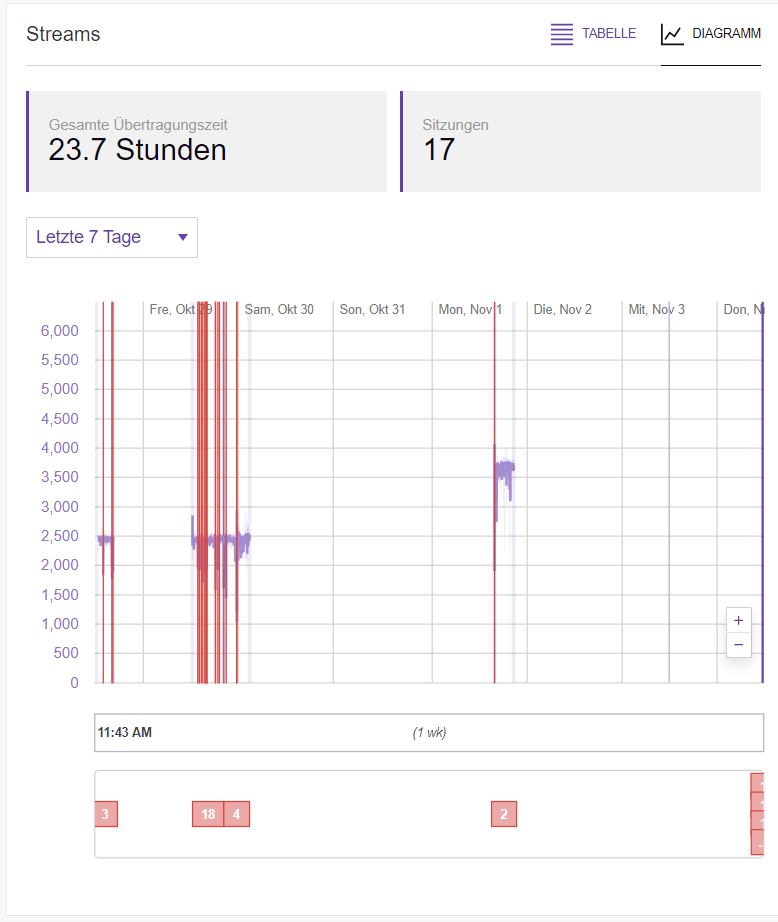Click the 2,500 y-axis label
Screen dimensions: 778x922
pyautogui.click(x=59, y=536)
